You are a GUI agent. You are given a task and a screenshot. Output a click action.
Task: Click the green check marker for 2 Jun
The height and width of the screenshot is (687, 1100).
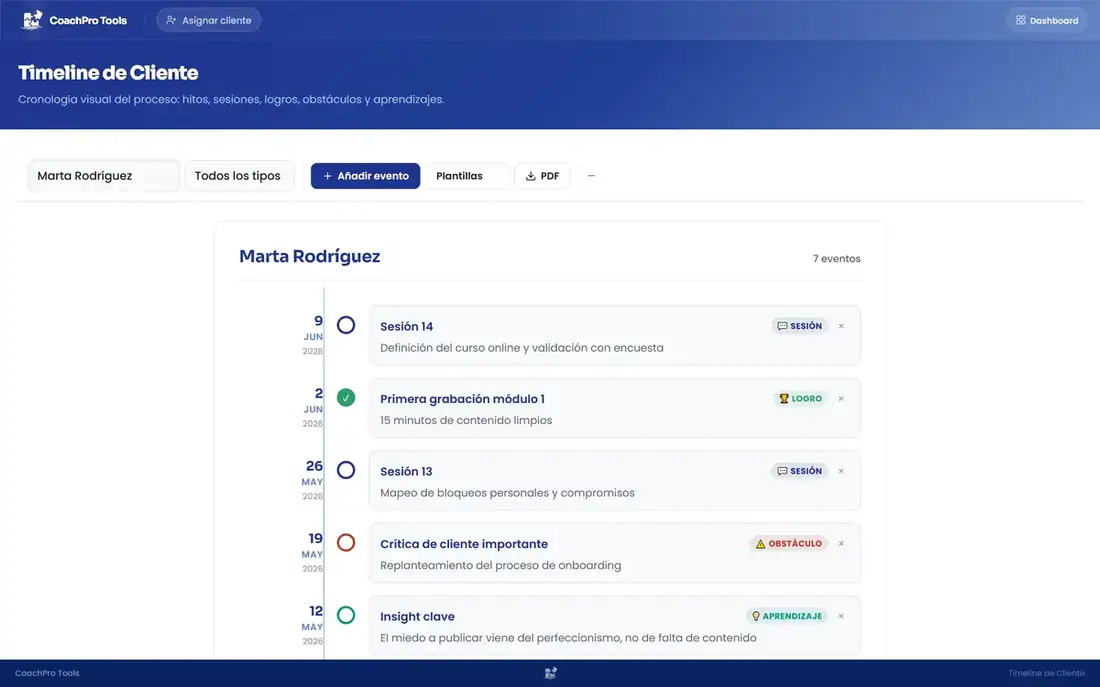tap(346, 398)
